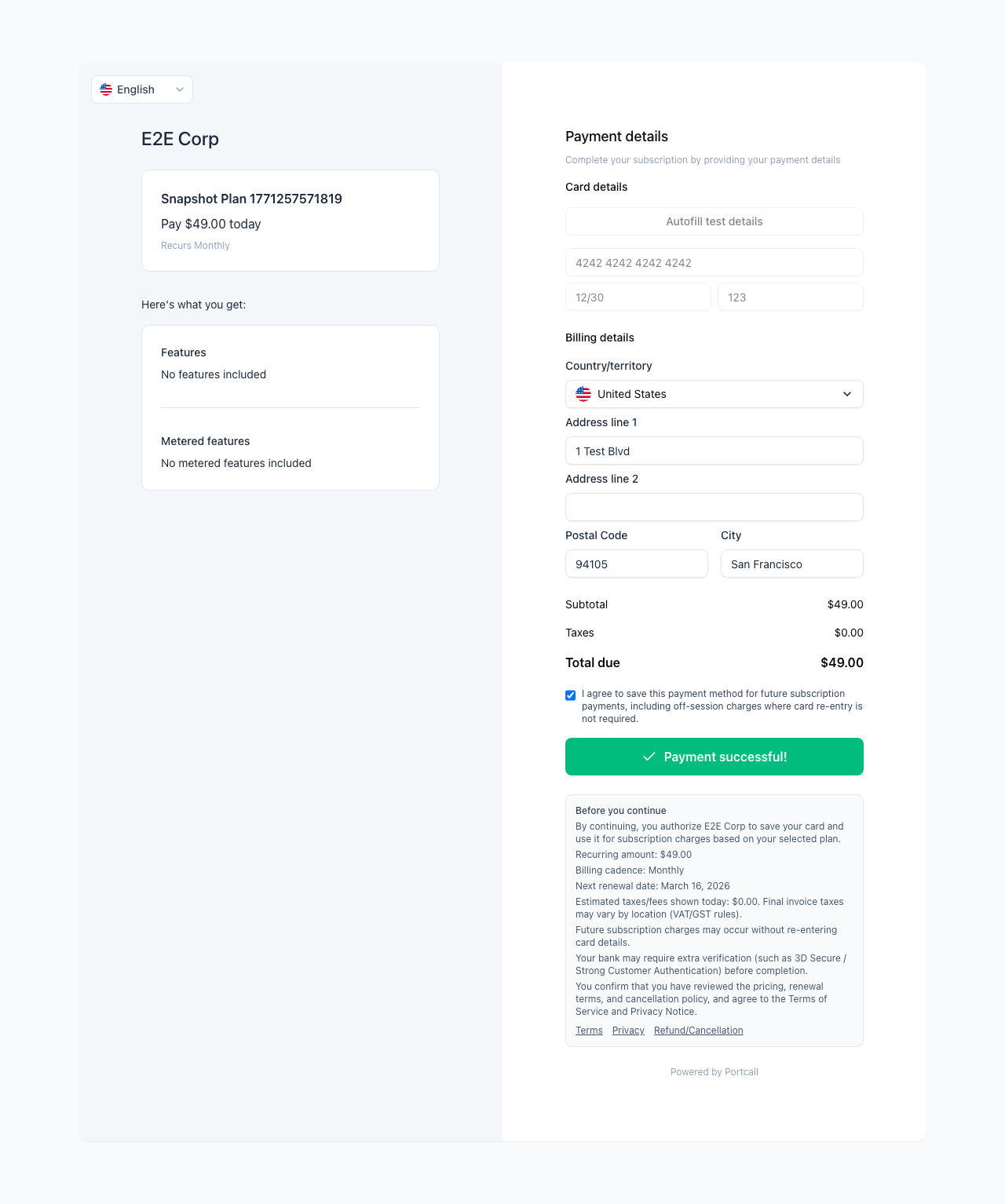Screen dimensions: 1005x1204
Task: Click the checkmark icon on payment button
Action: pos(649,757)
